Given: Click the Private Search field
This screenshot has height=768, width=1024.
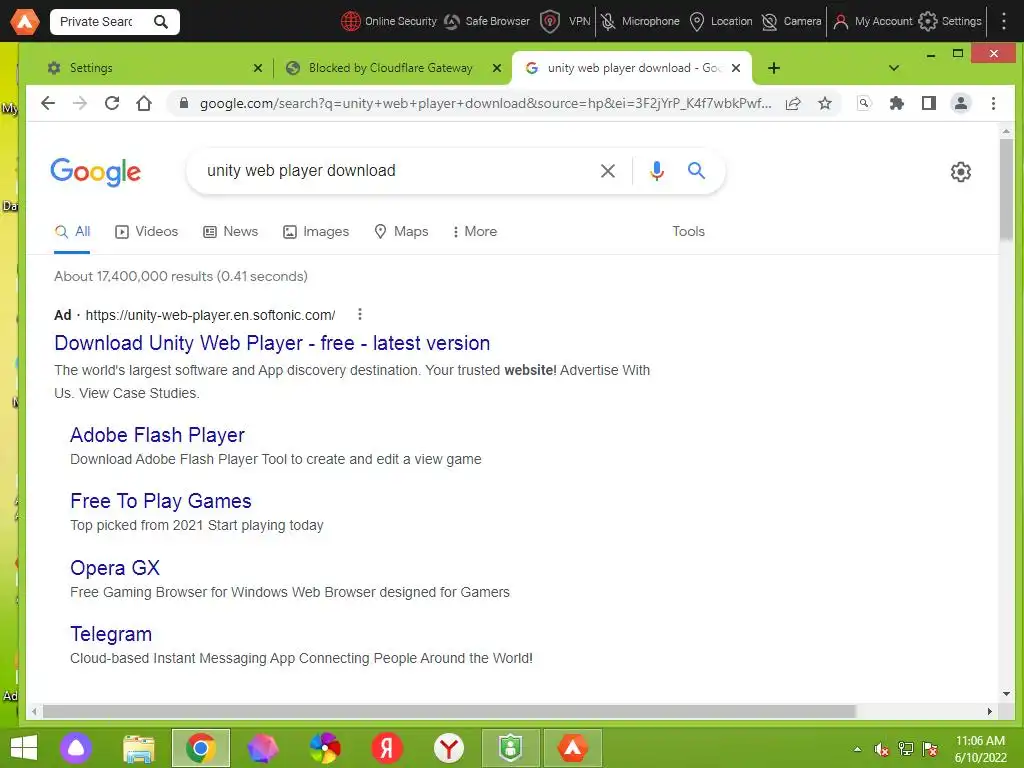Looking at the screenshot, I should click(98, 22).
